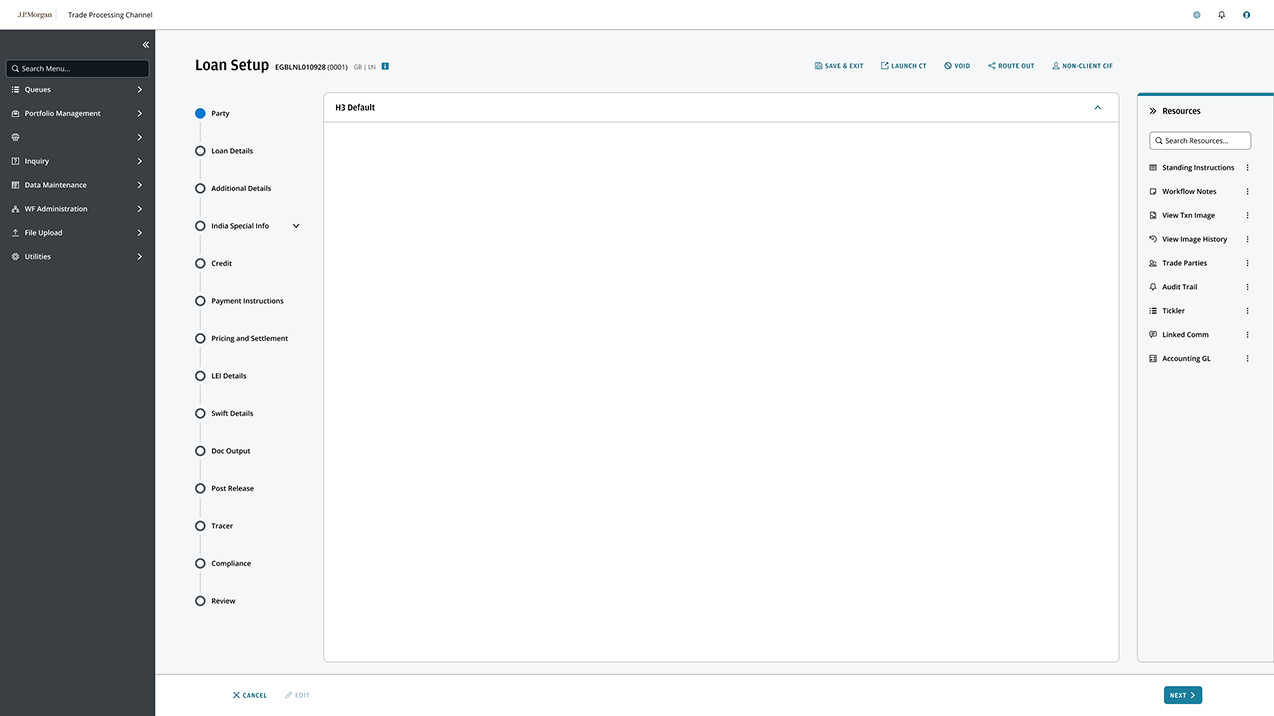Select the Additional Details step circle

pyautogui.click(x=200, y=189)
